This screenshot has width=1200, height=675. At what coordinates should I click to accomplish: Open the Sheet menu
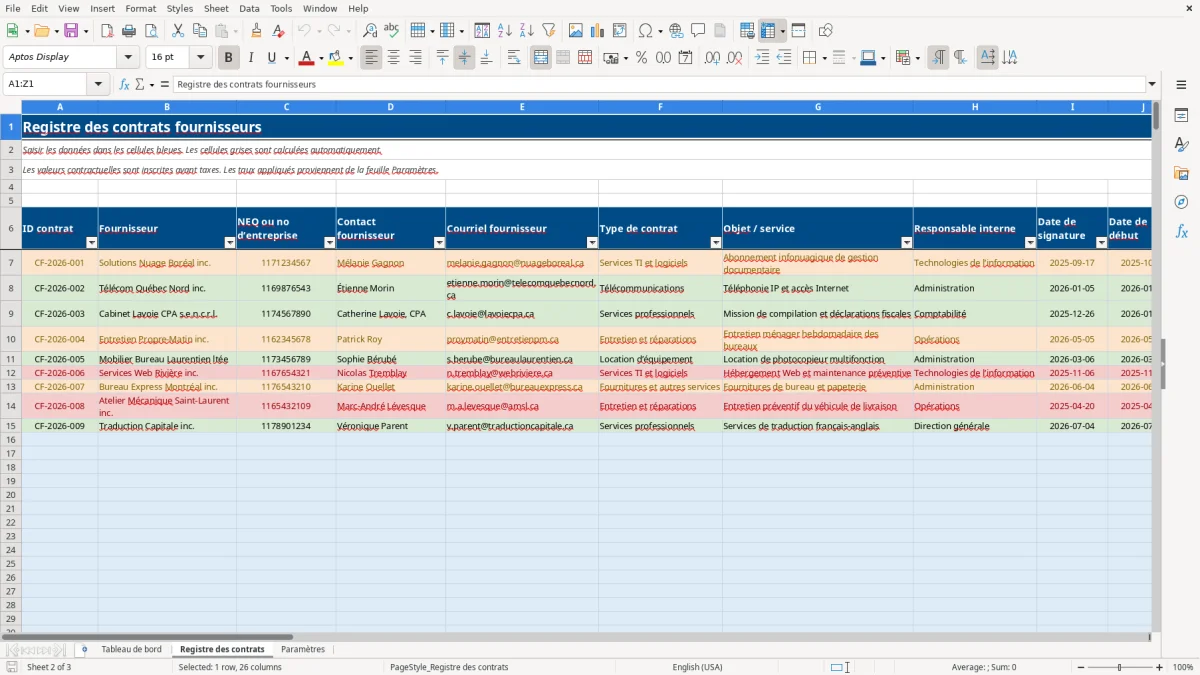[216, 8]
